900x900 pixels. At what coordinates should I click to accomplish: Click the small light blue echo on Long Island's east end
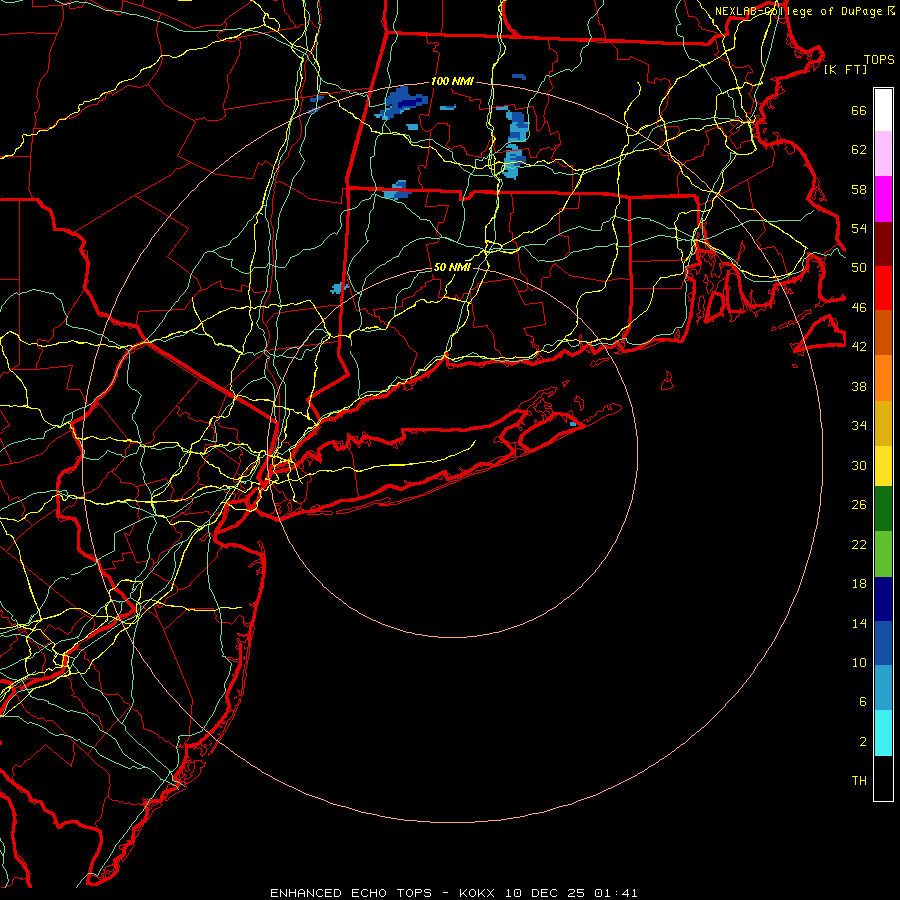point(573,424)
